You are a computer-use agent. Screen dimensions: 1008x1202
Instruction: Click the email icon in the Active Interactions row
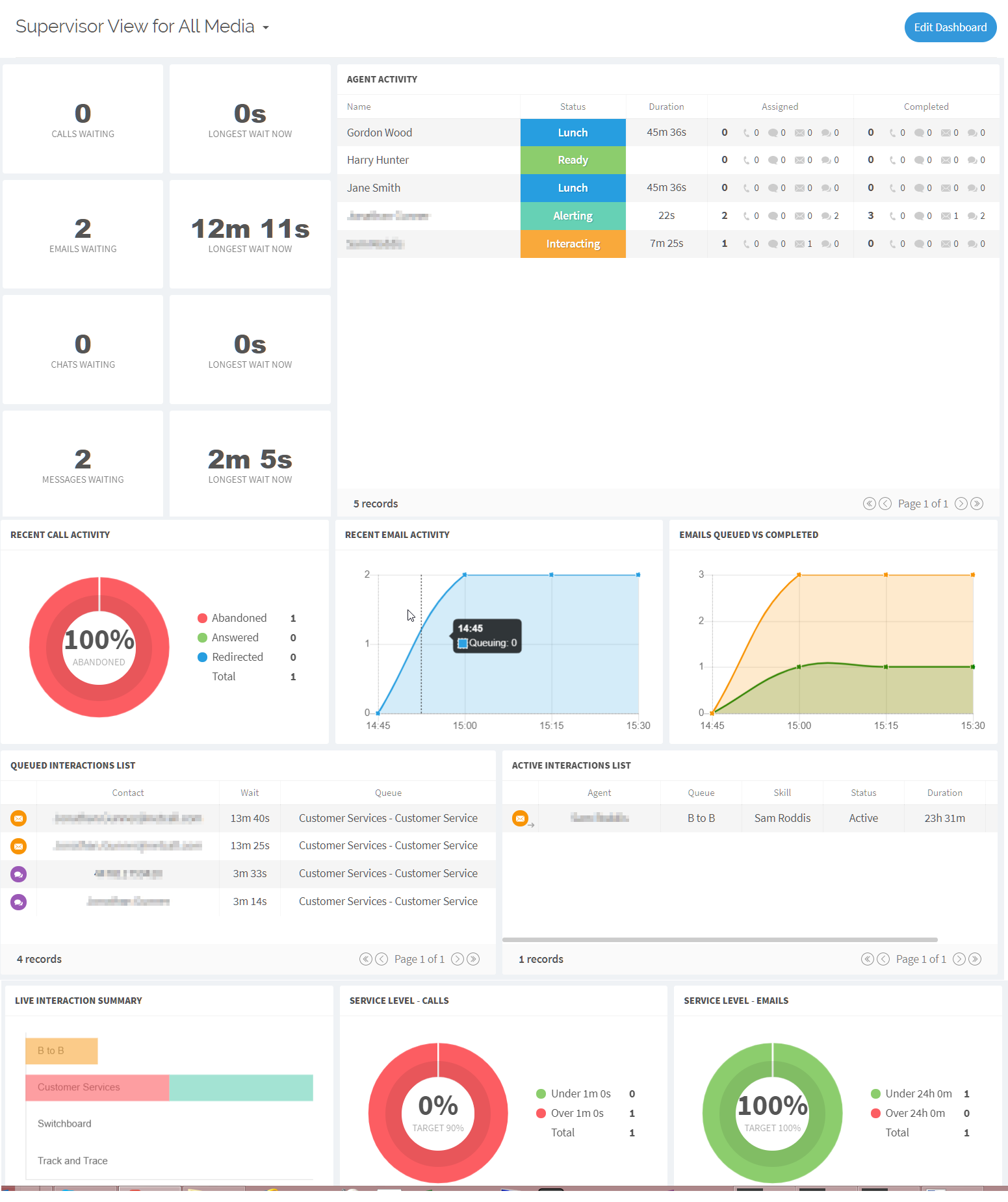tap(521, 818)
